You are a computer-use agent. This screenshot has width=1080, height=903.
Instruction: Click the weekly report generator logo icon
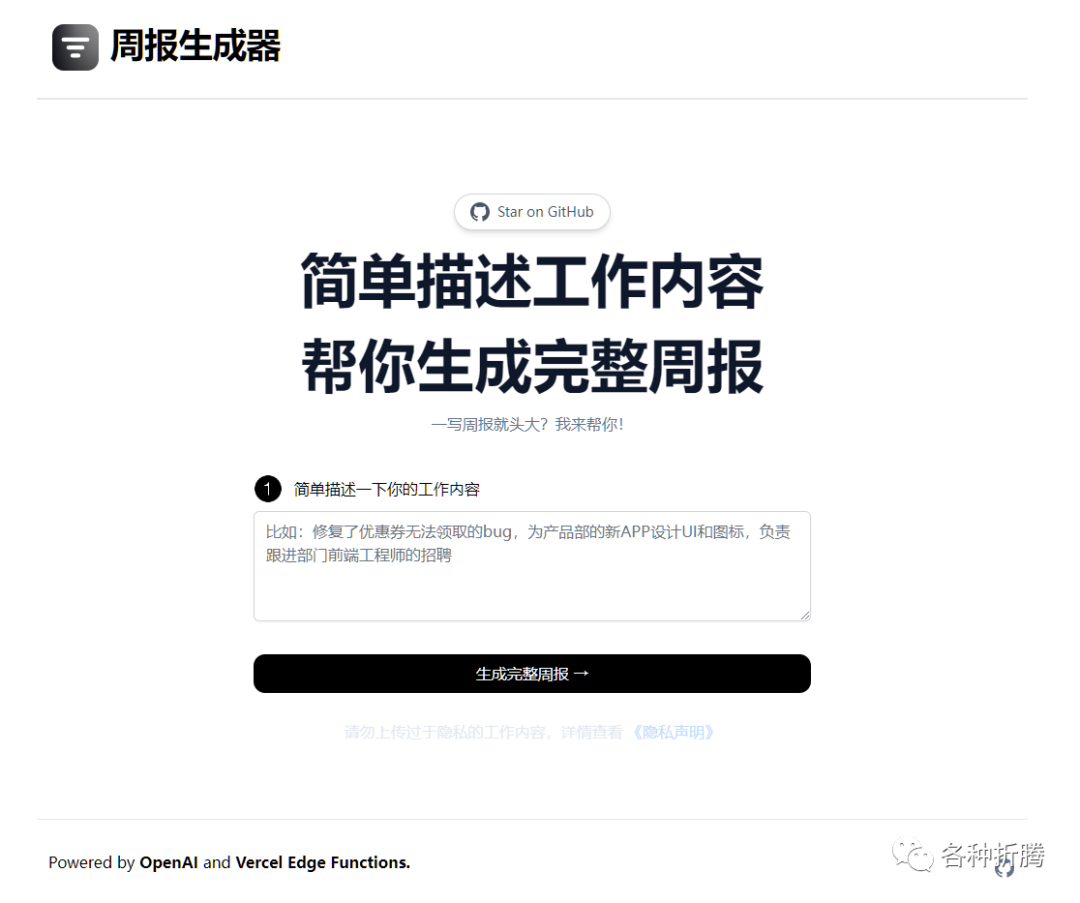pos(75,48)
